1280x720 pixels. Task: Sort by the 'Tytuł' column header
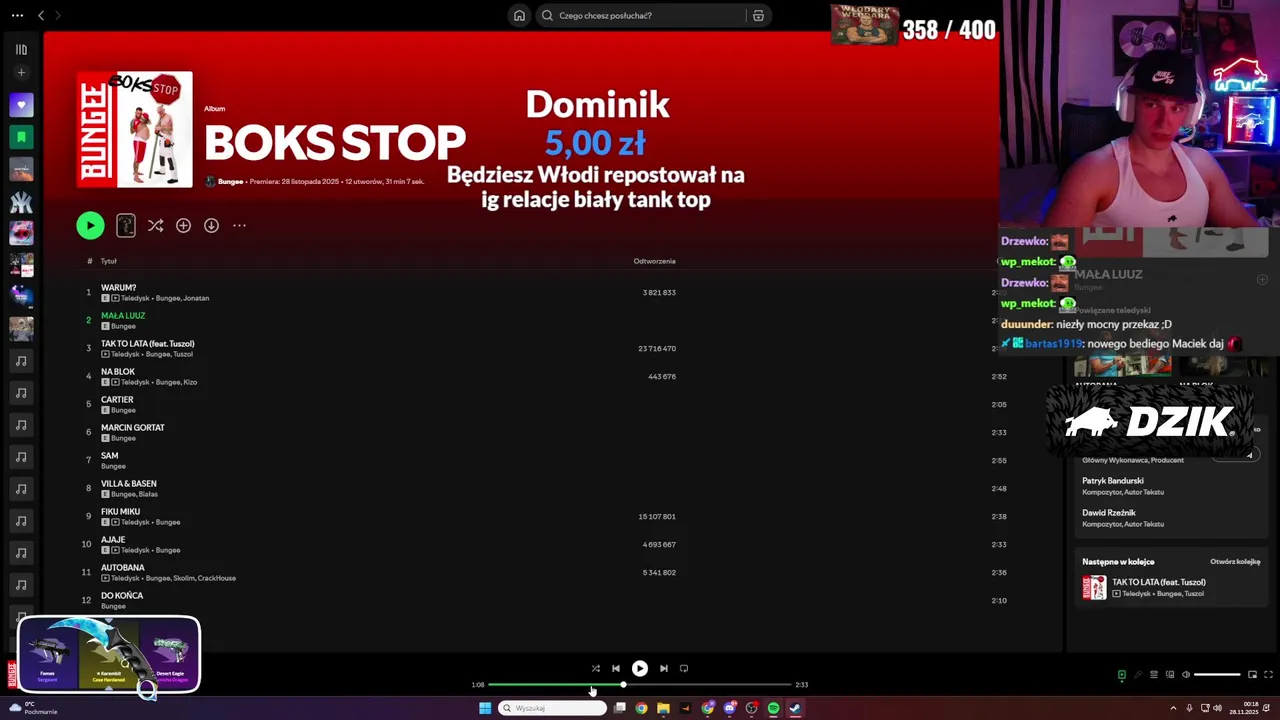(x=108, y=261)
